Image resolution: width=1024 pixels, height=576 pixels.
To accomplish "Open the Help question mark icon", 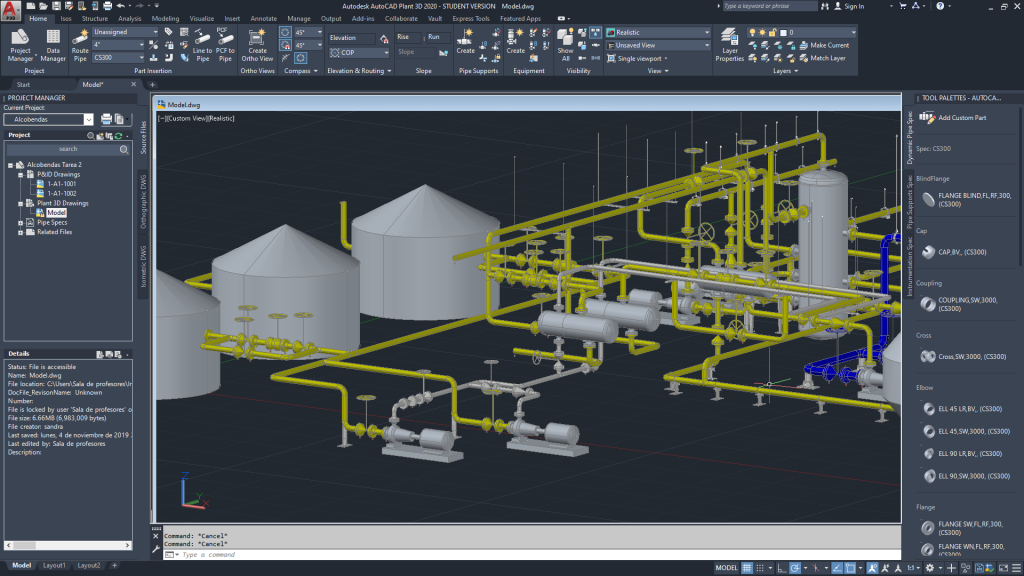I will point(940,6).
